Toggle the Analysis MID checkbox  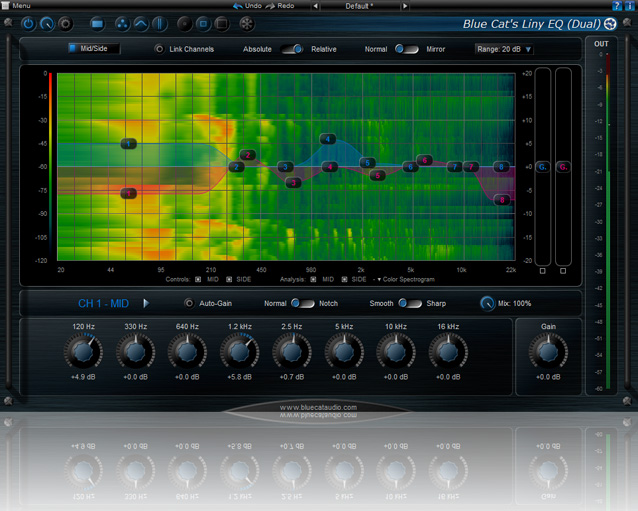tap(313, 280)
